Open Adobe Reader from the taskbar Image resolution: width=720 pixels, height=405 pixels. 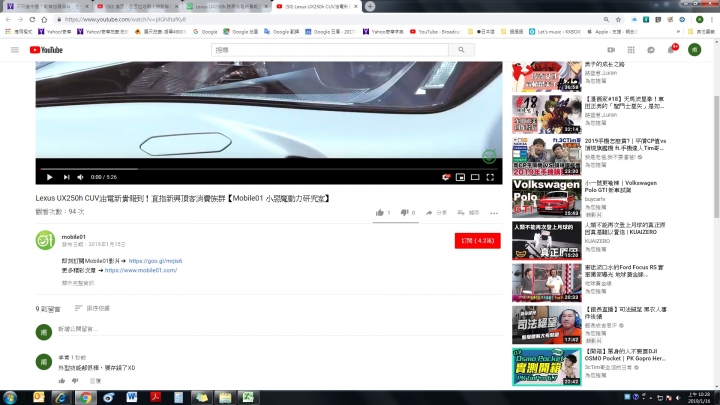[x=155, y=397]
